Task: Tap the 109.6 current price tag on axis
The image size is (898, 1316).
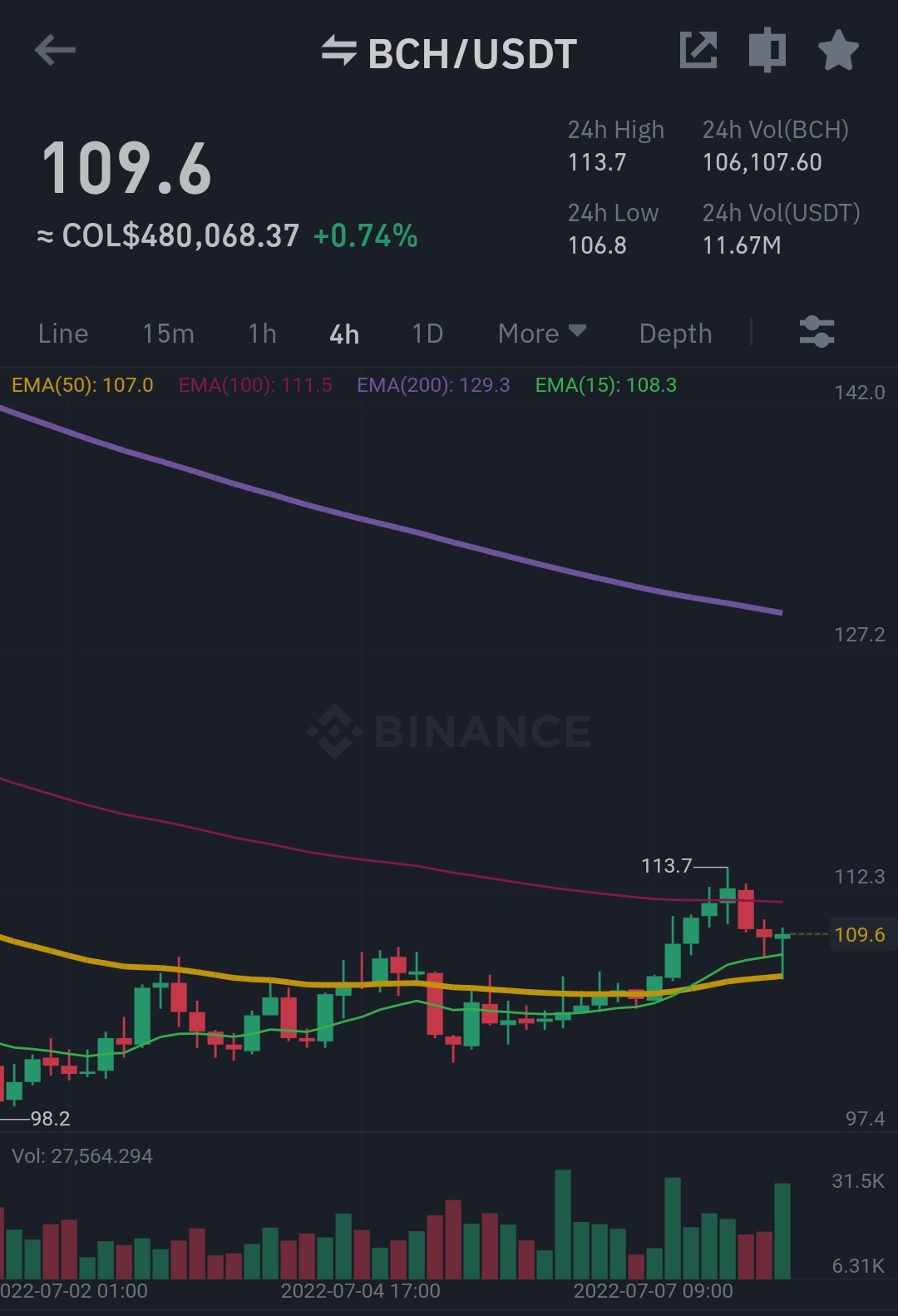Action: coord(859,934)
